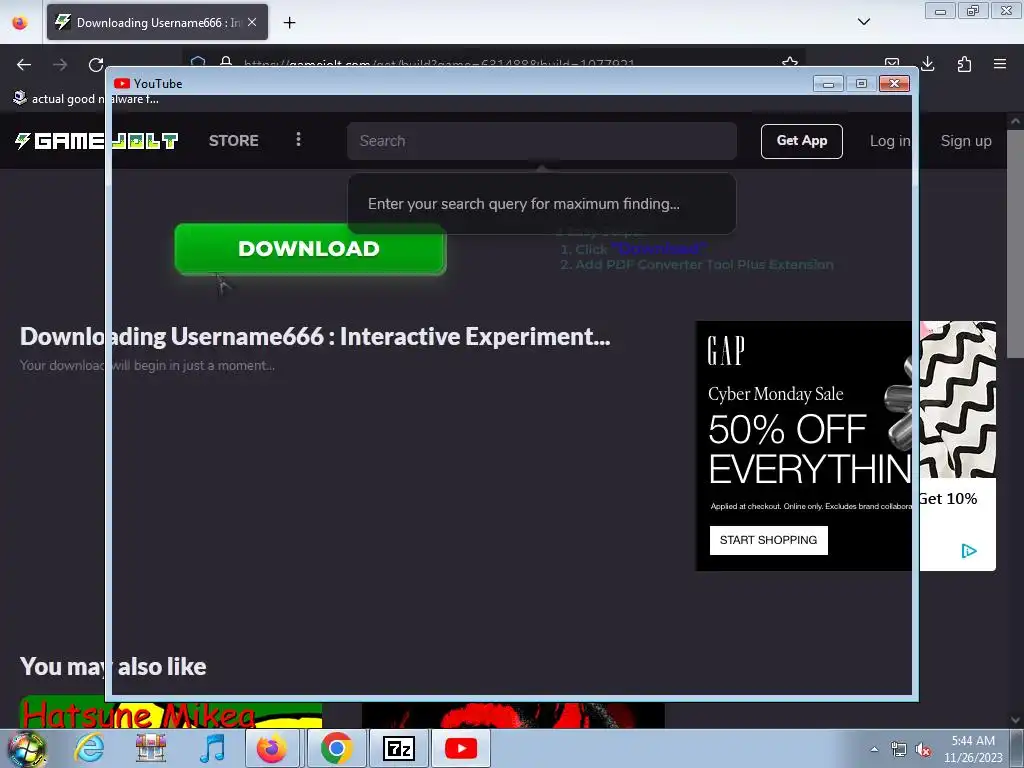Click the padlock site info icon
1024x768 pixels.
(226, 62)
